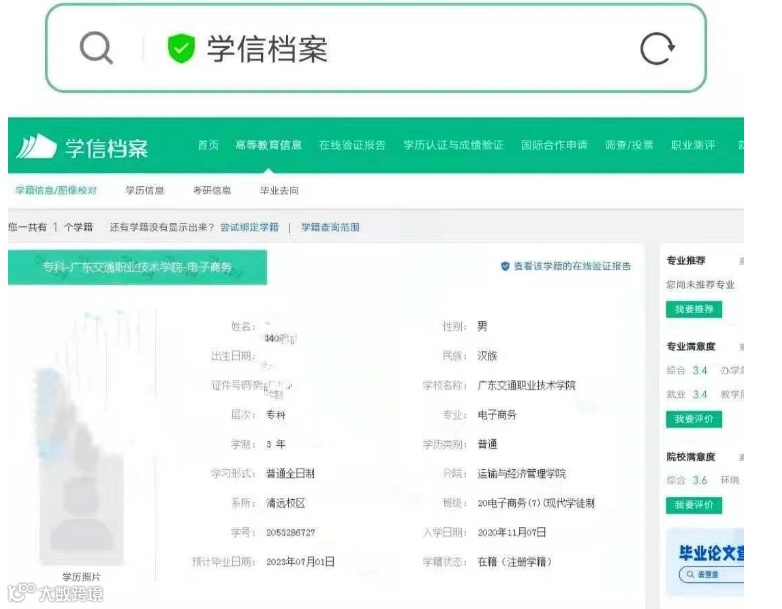
Task: Click 学历类别 value 普通
Action: click(x=487, y=444)
